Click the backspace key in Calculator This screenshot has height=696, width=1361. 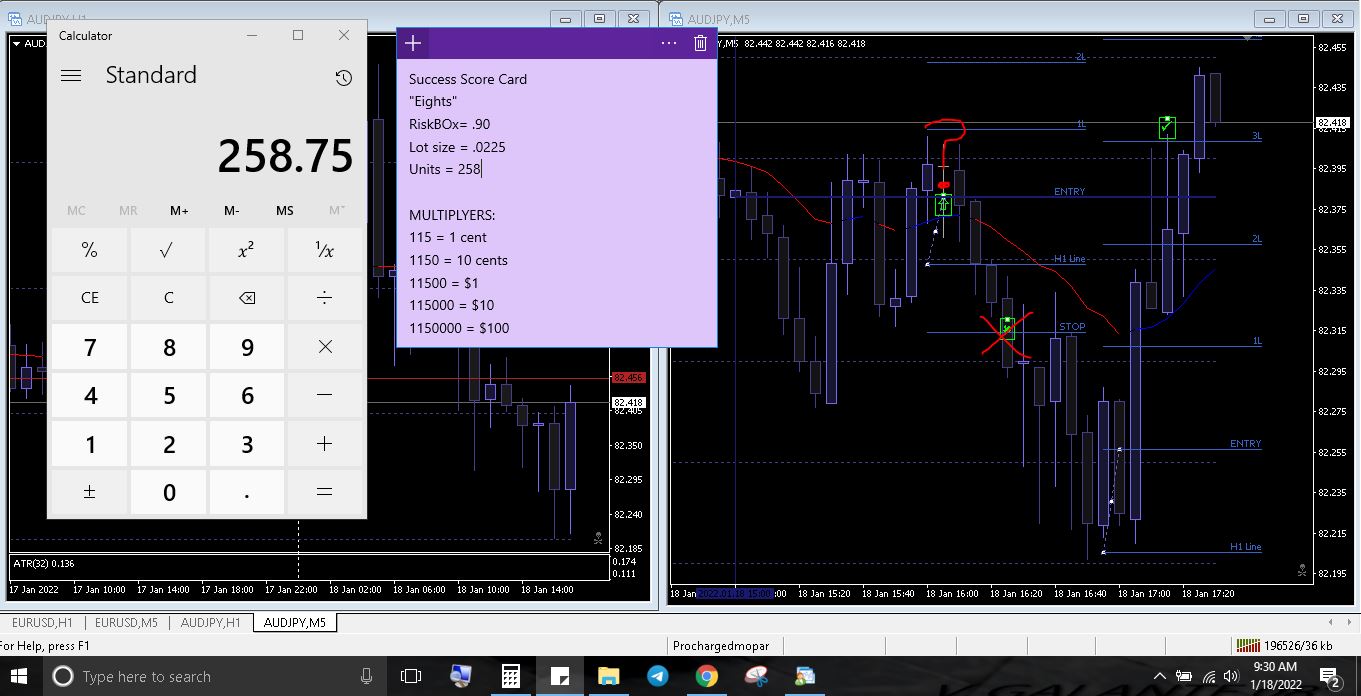(246, 298)
